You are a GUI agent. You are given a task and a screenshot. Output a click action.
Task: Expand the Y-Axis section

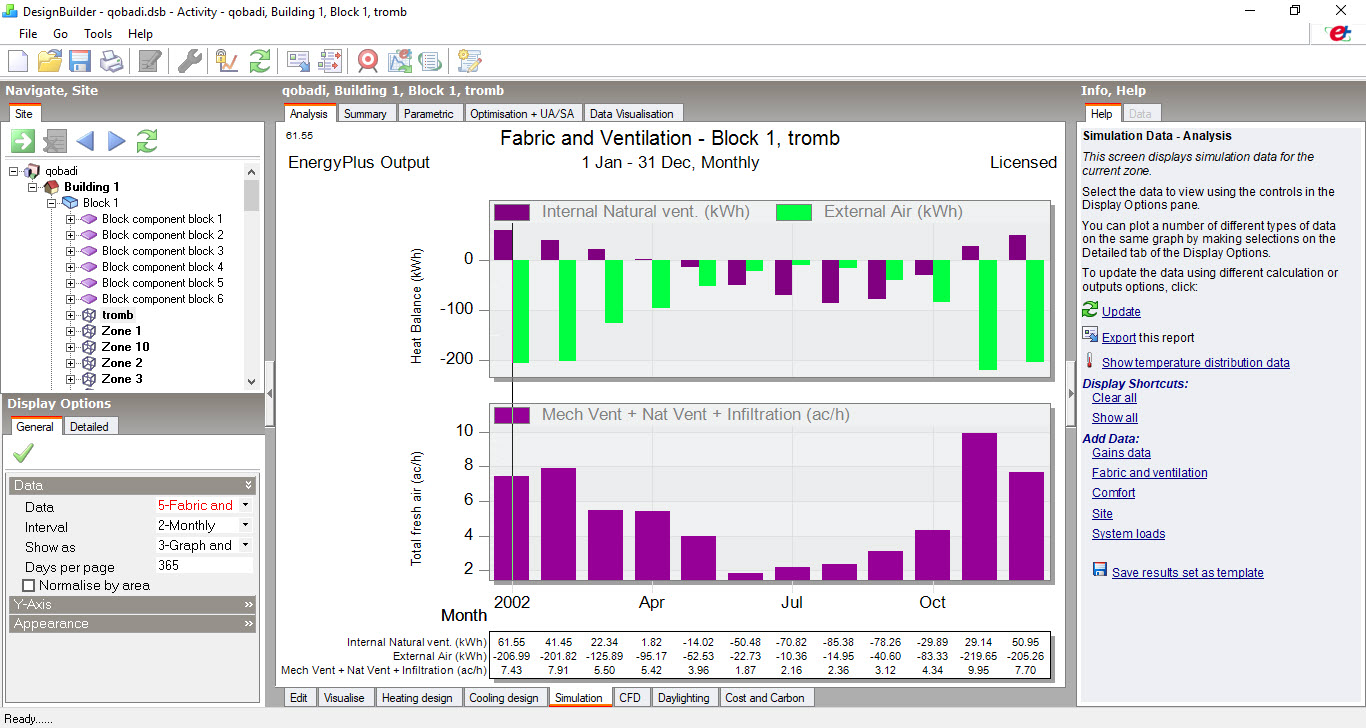point(133,604)
